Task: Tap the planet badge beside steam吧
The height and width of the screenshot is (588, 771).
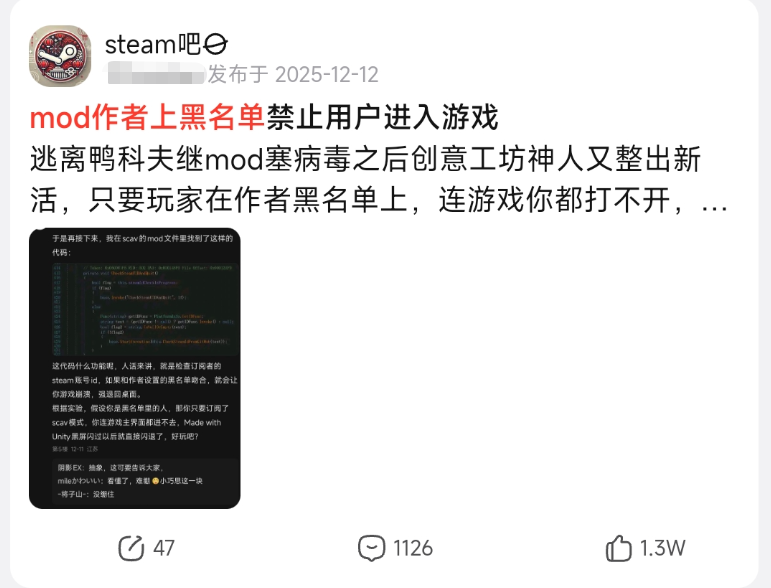Action: click(x=215, y=45)
